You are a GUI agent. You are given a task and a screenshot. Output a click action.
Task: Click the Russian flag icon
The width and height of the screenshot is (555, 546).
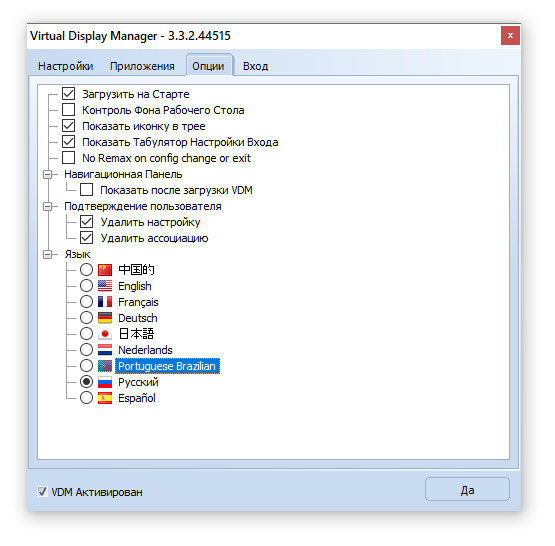105,382
